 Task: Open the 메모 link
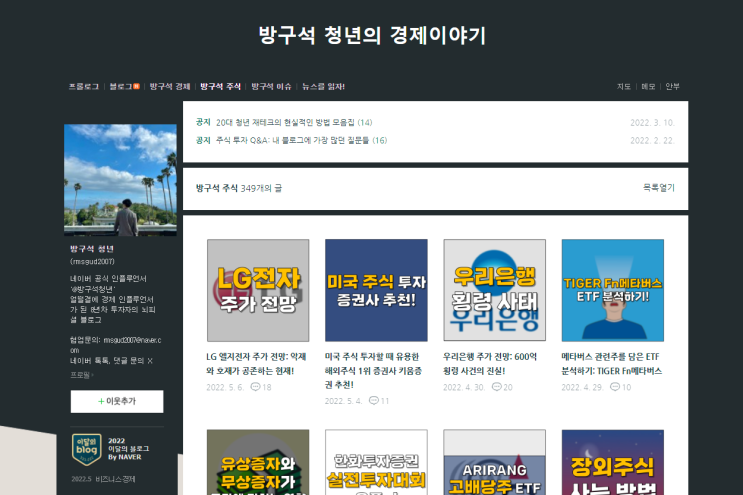648,87
